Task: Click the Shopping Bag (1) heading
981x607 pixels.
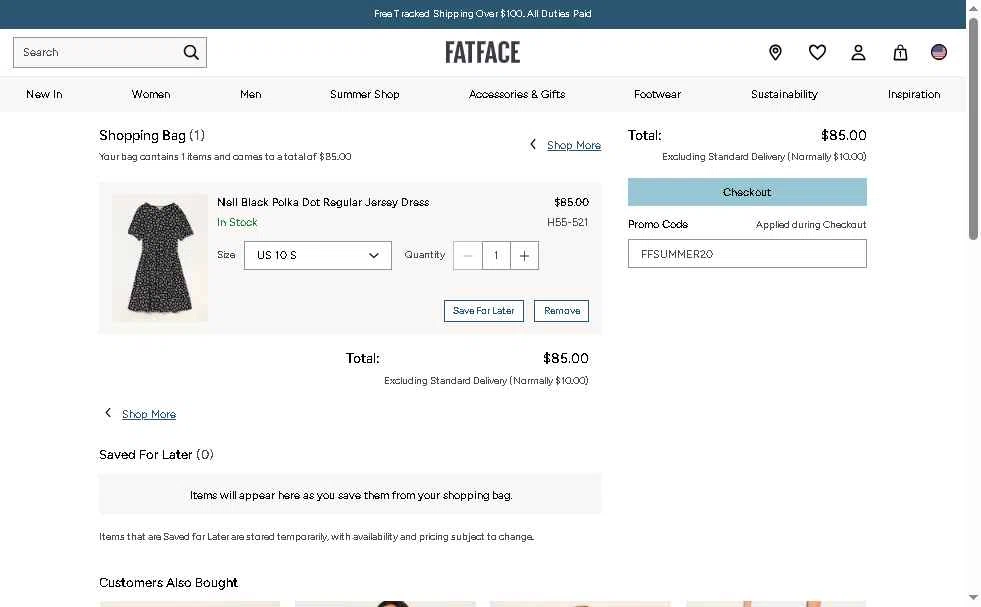Action: click(x=152, y=136)
